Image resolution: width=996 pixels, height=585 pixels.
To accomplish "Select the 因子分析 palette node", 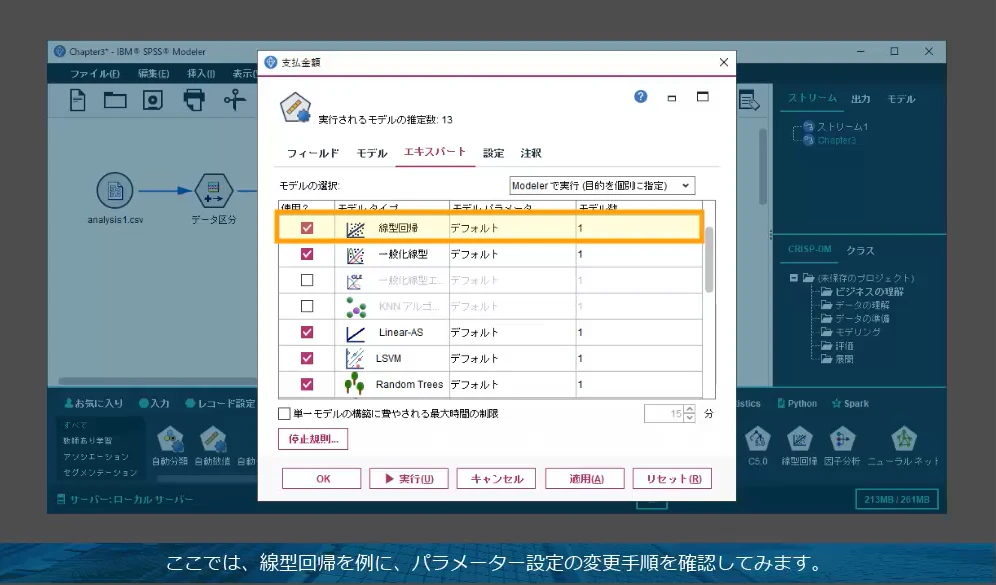I will 842,440.
